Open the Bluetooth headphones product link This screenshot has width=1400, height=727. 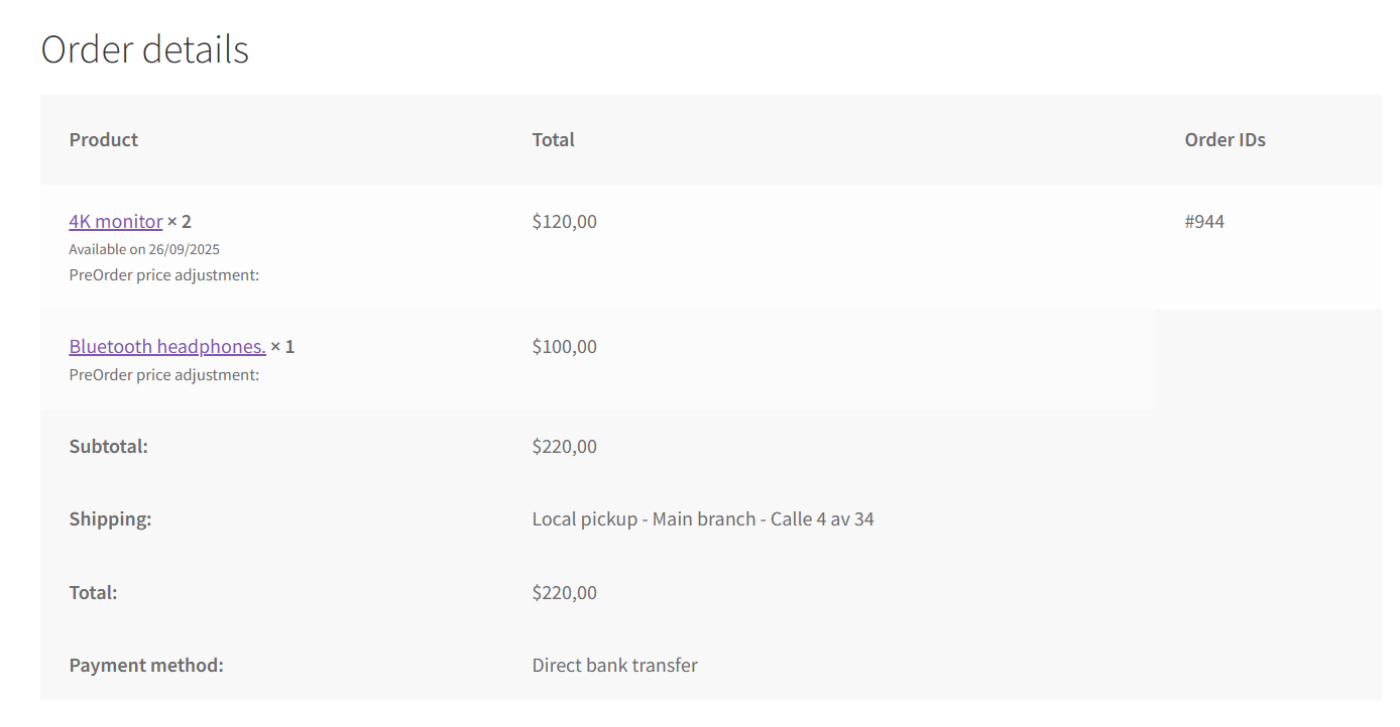tap(168, 346)
